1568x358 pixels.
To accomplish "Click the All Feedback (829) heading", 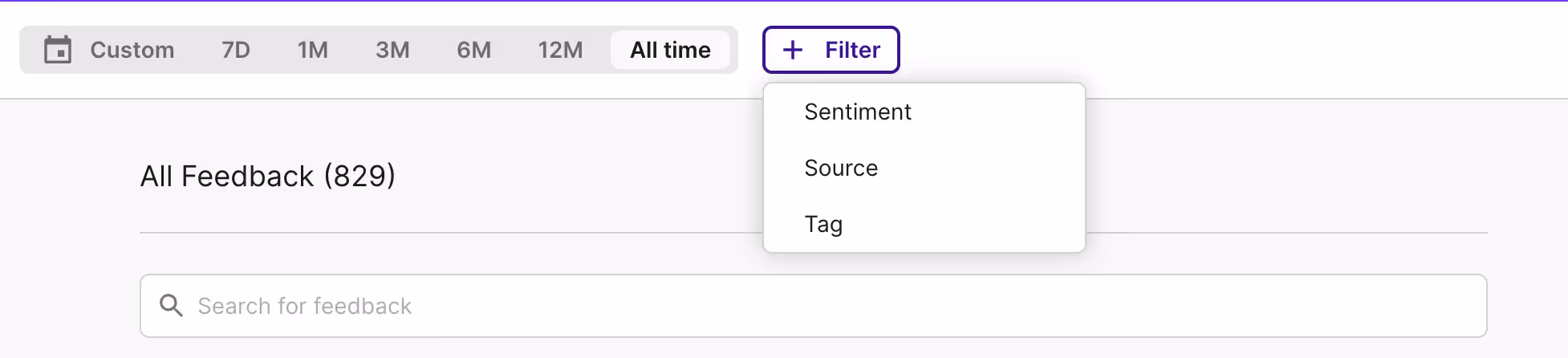I will [268, 176].
